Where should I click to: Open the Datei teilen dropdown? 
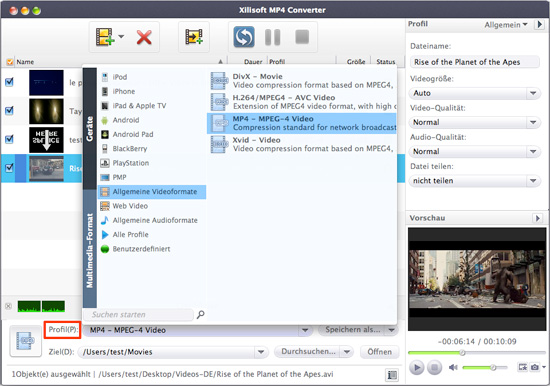475,181
